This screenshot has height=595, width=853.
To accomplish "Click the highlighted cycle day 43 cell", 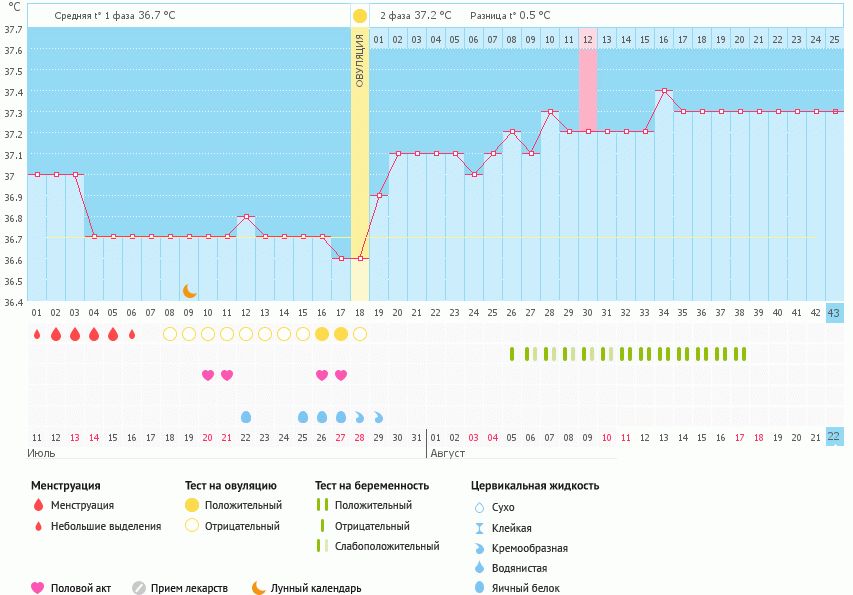I will [x=834, y=313].
